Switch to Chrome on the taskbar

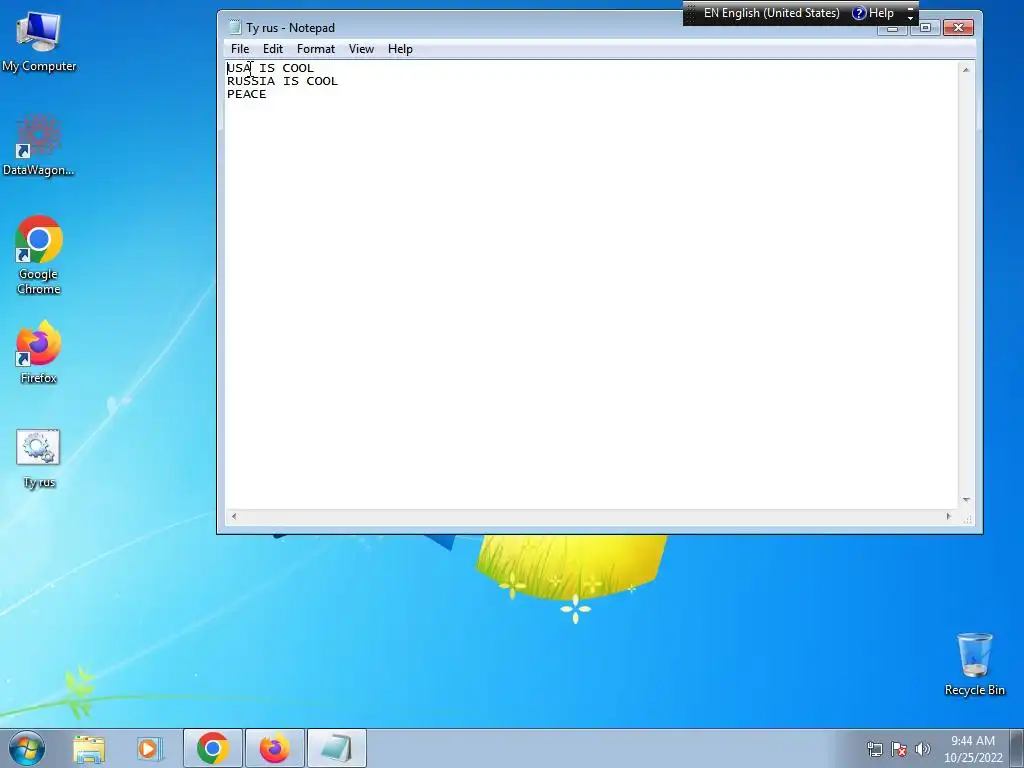pyautogui.click(x=213, y=748)
